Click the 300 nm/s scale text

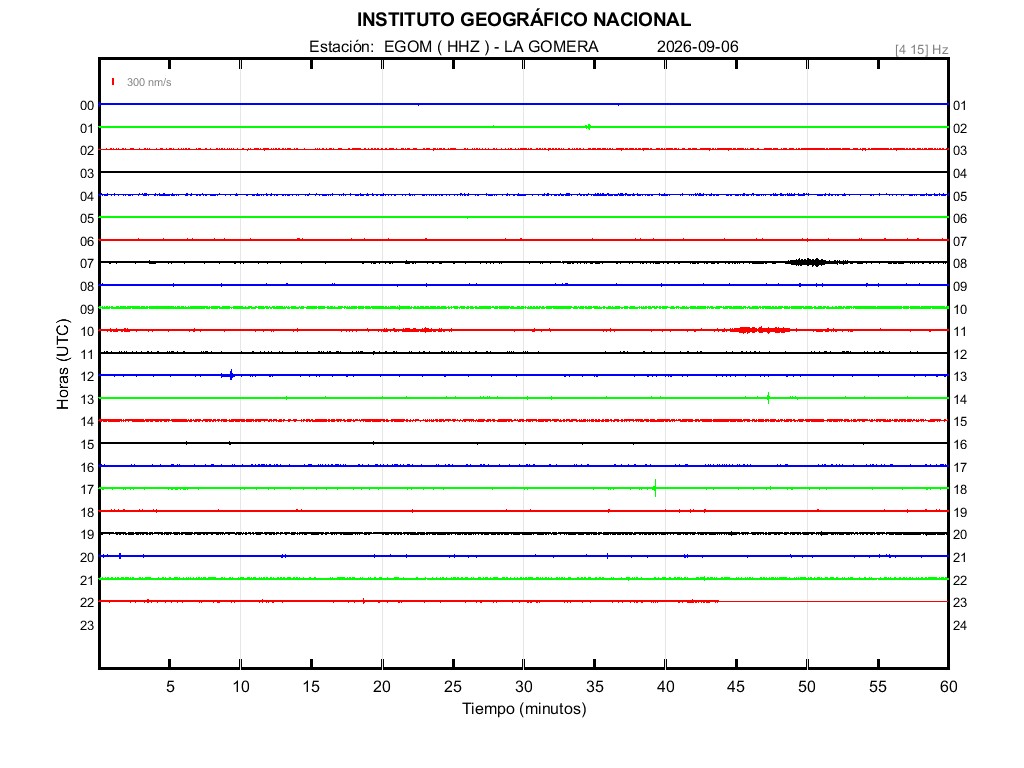point(149,82)
